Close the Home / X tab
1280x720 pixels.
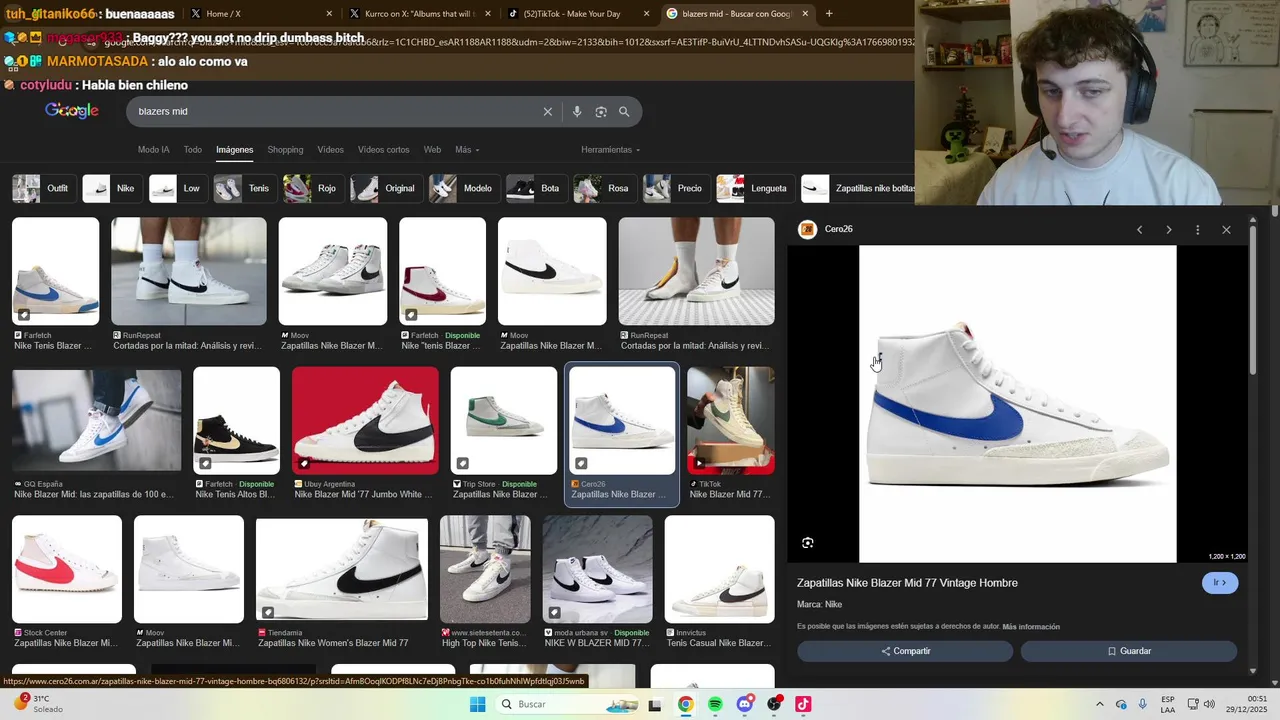coord(329,14)
